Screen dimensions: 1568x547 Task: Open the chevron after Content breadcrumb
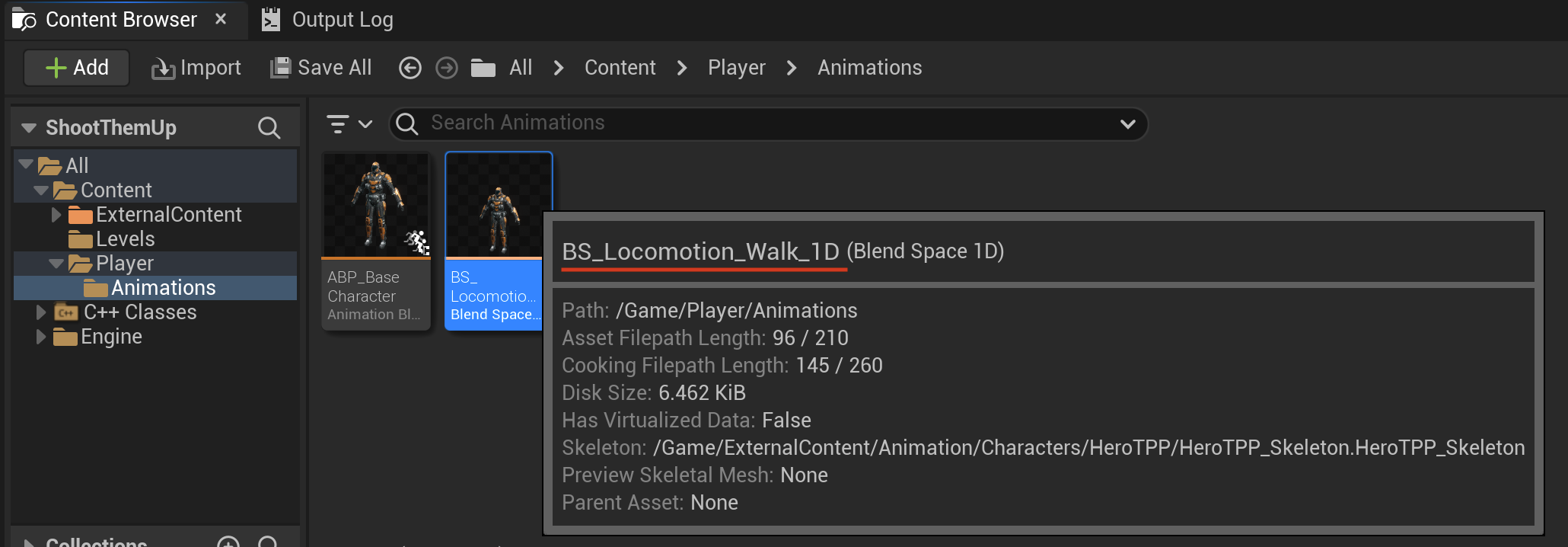pos(682,68)
